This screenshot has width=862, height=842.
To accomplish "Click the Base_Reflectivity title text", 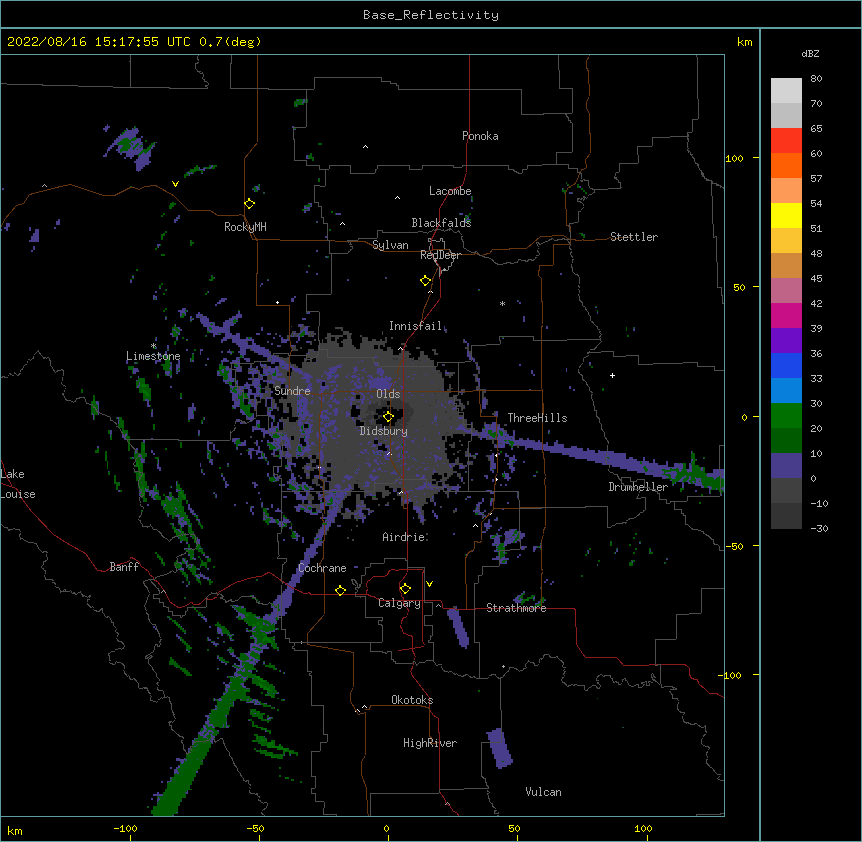I will 431,15.
